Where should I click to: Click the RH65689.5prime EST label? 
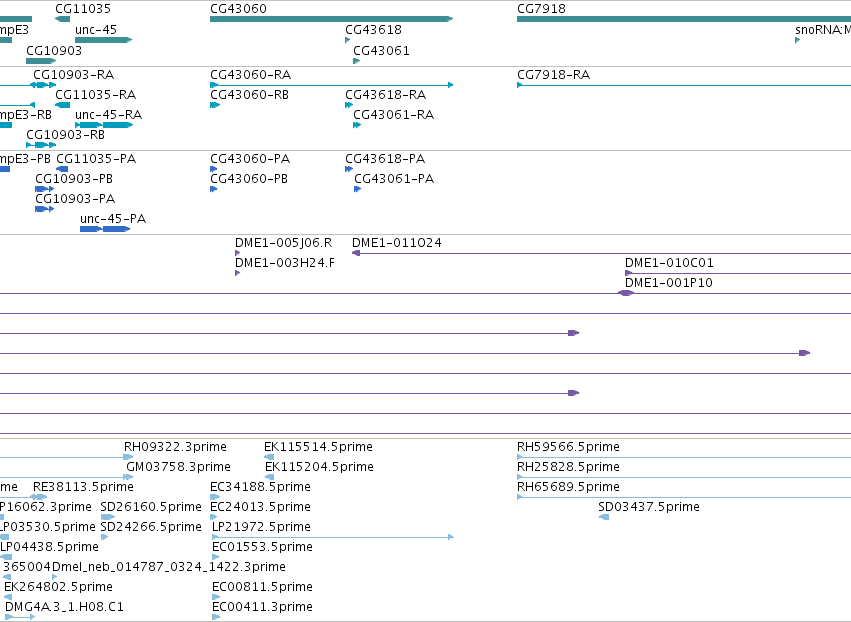[x=568, y=487]
